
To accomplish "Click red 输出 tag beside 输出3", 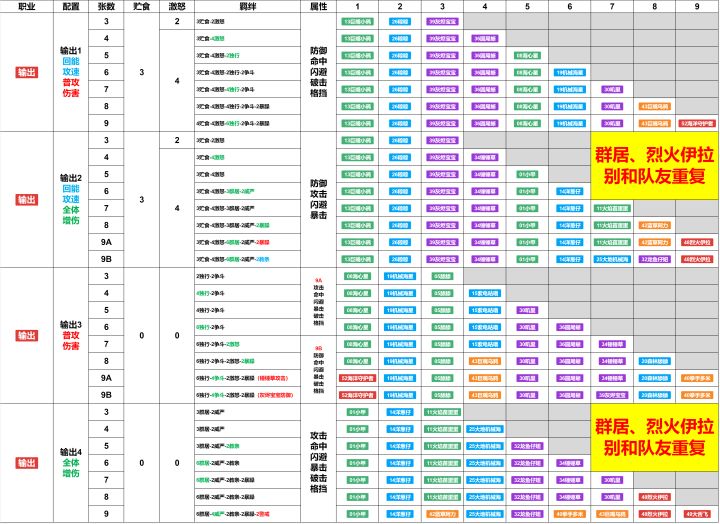I will pos(27,336).
